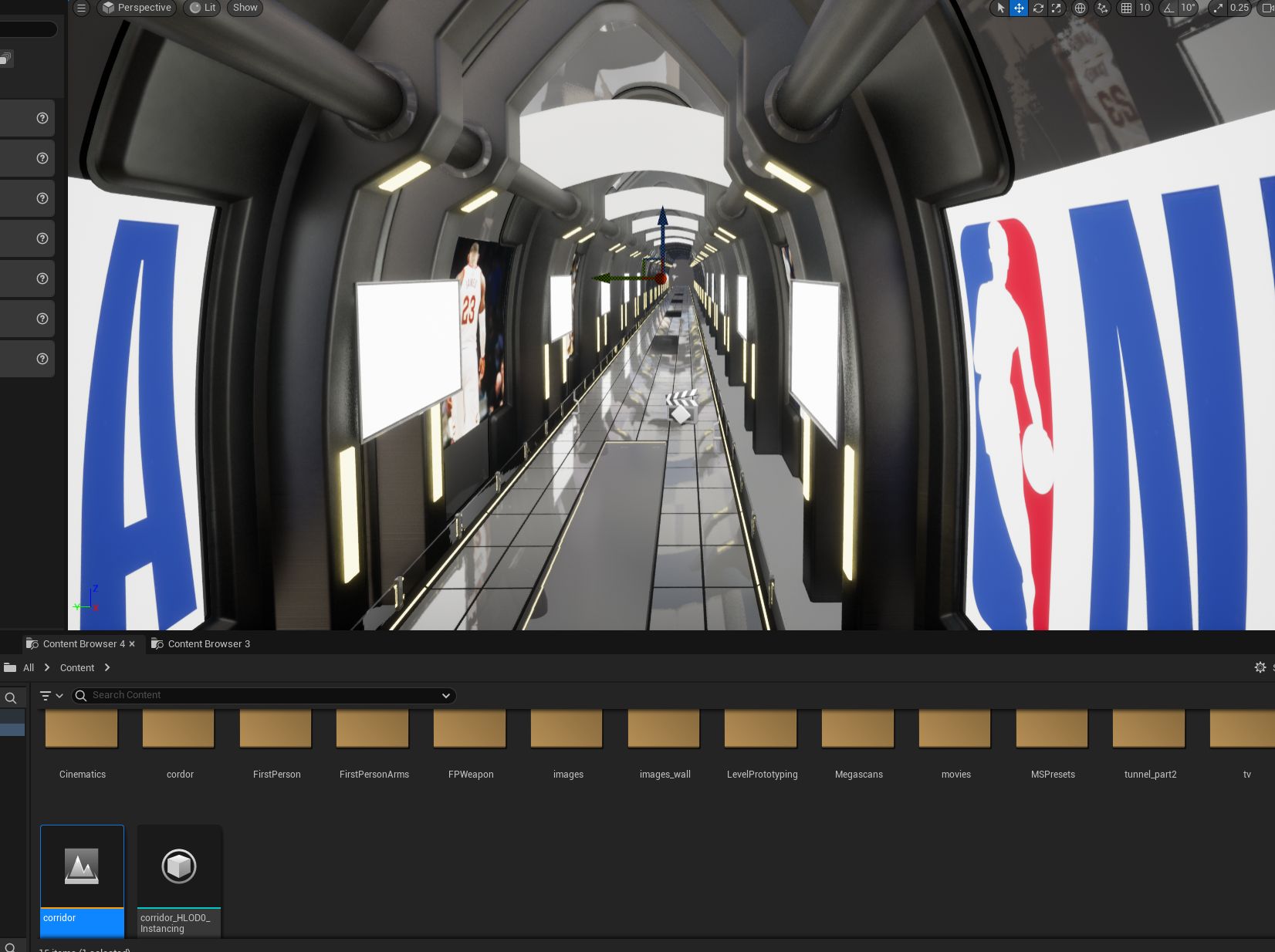The image size is (1275, 952).
Task: Select the corridor level asset
Action: 82,881
